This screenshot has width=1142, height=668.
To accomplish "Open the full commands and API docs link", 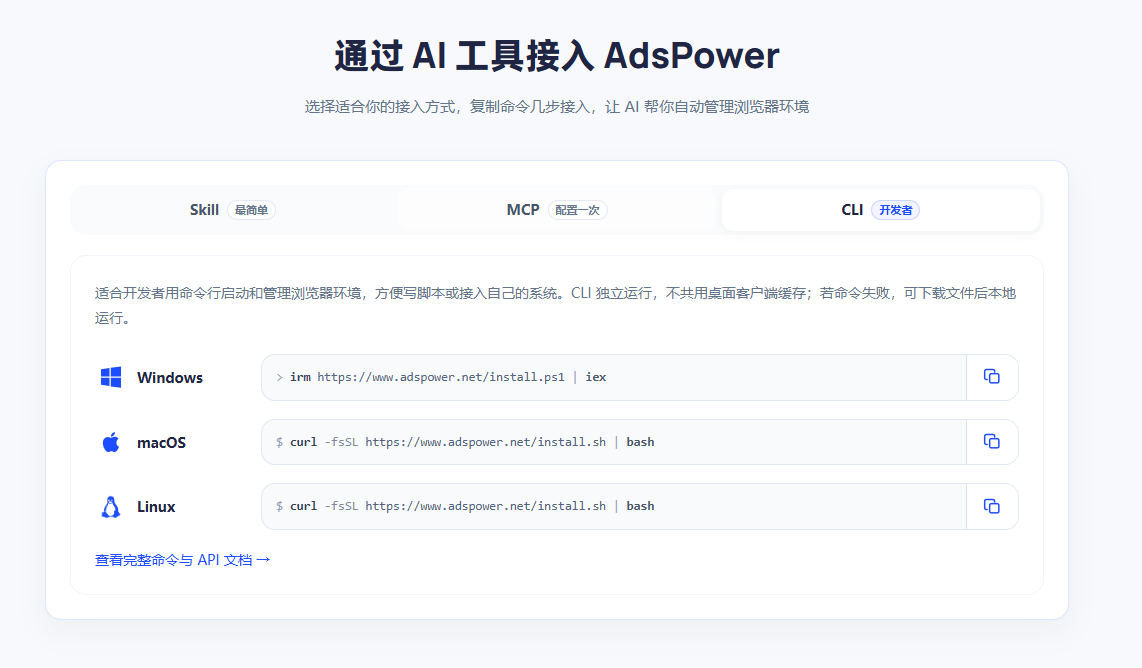I will (183, 560).
